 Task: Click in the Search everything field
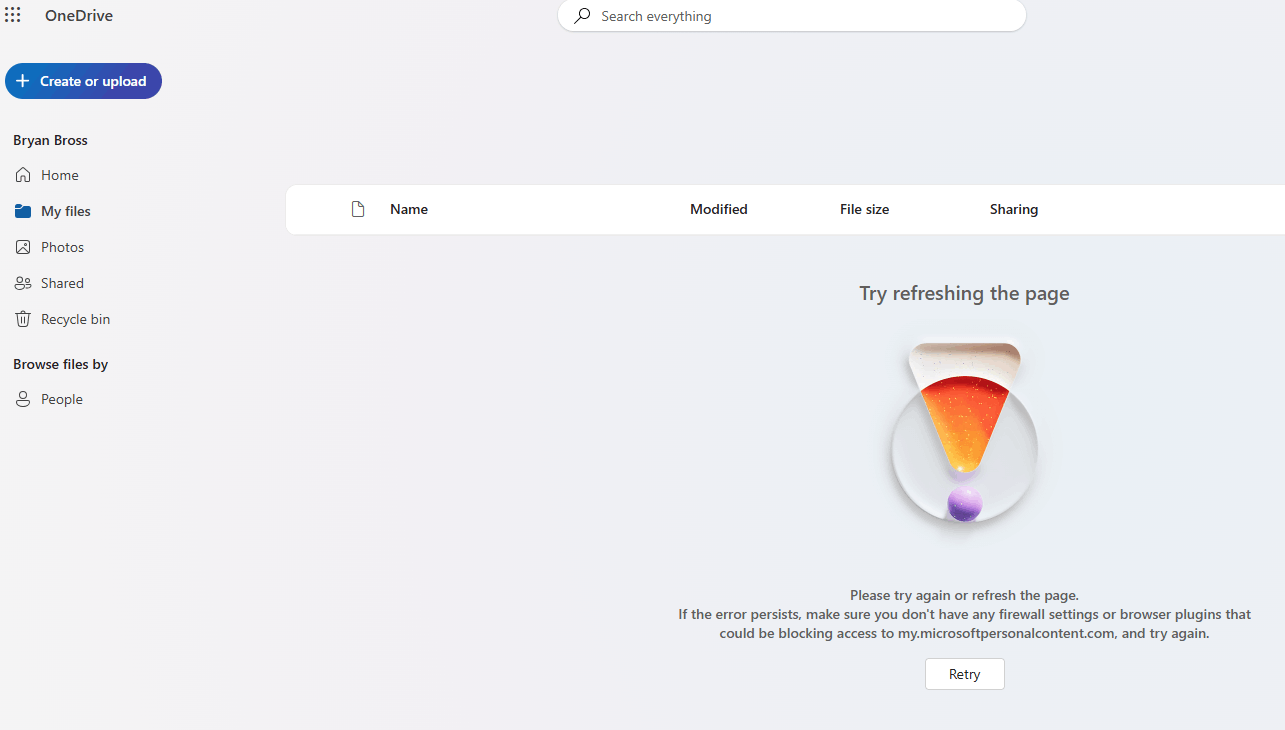792,16
